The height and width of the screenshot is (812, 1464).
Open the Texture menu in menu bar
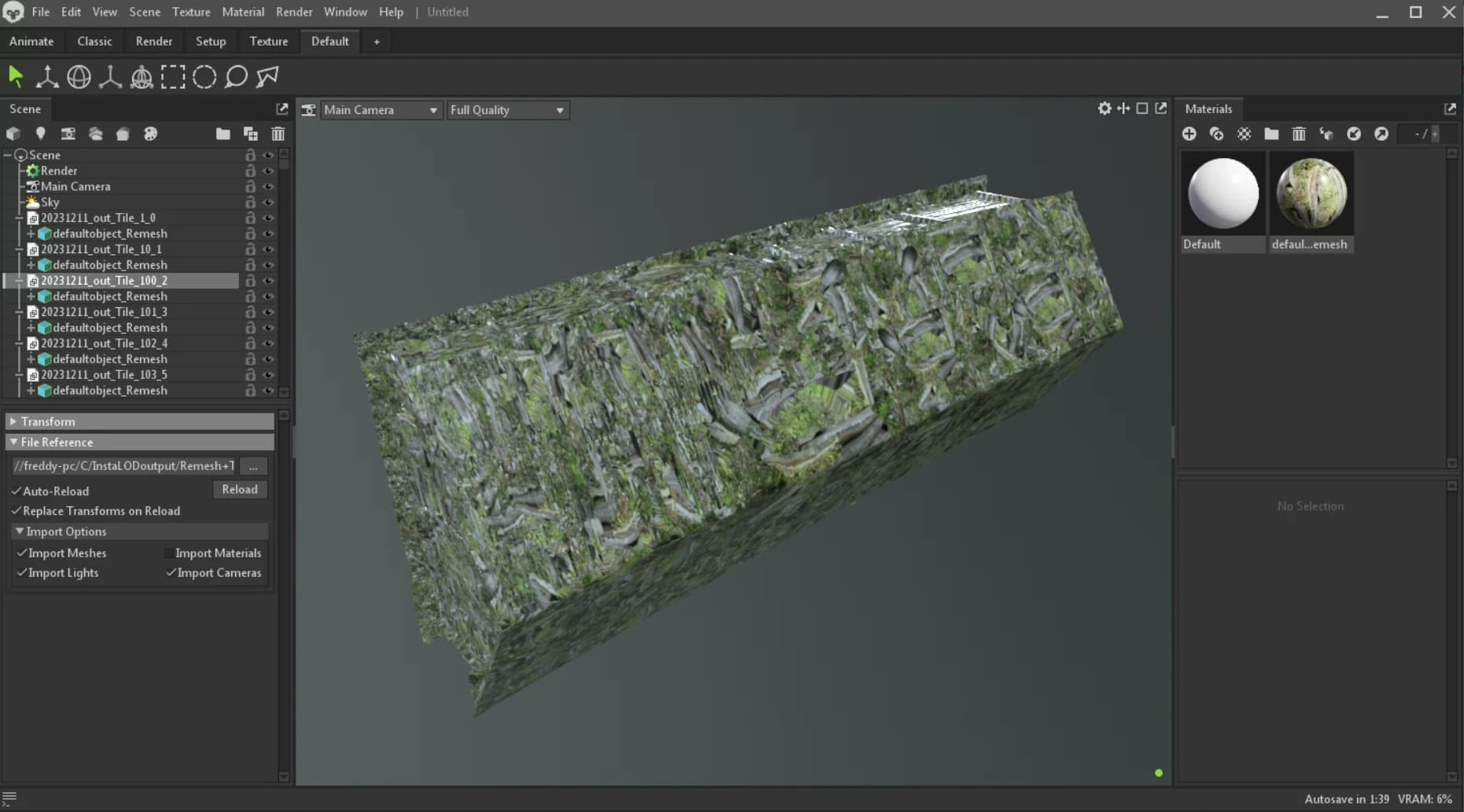[x=191, y=12]
